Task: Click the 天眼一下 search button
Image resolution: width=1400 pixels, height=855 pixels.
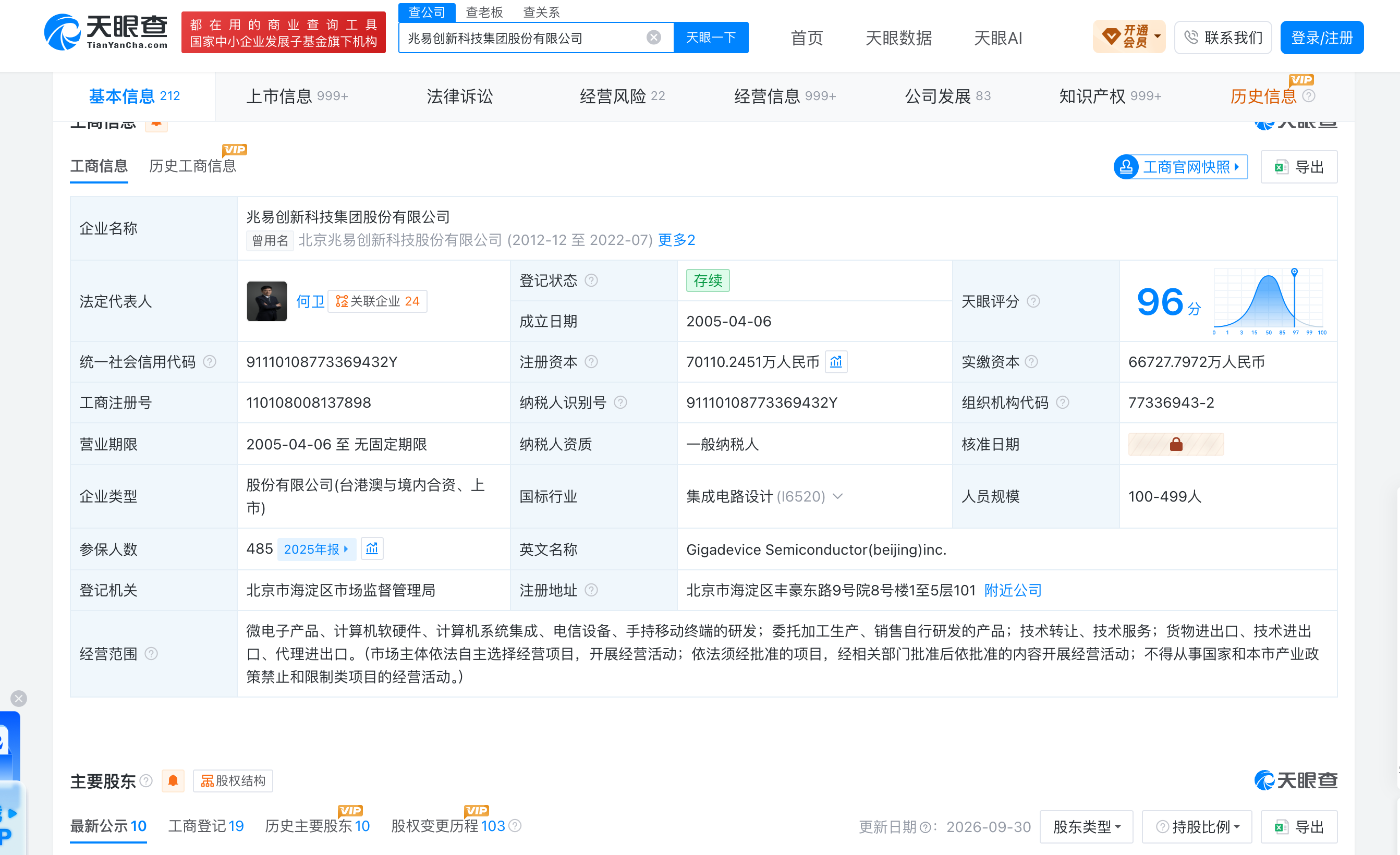Action: [711, 38]
